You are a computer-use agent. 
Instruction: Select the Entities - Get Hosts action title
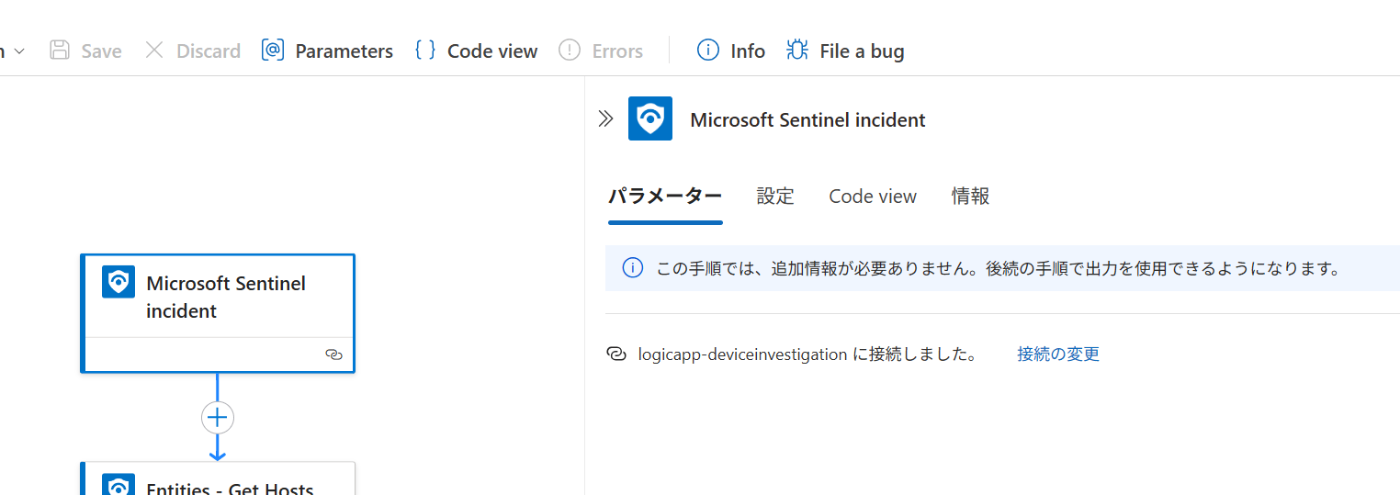coord(230,489)
